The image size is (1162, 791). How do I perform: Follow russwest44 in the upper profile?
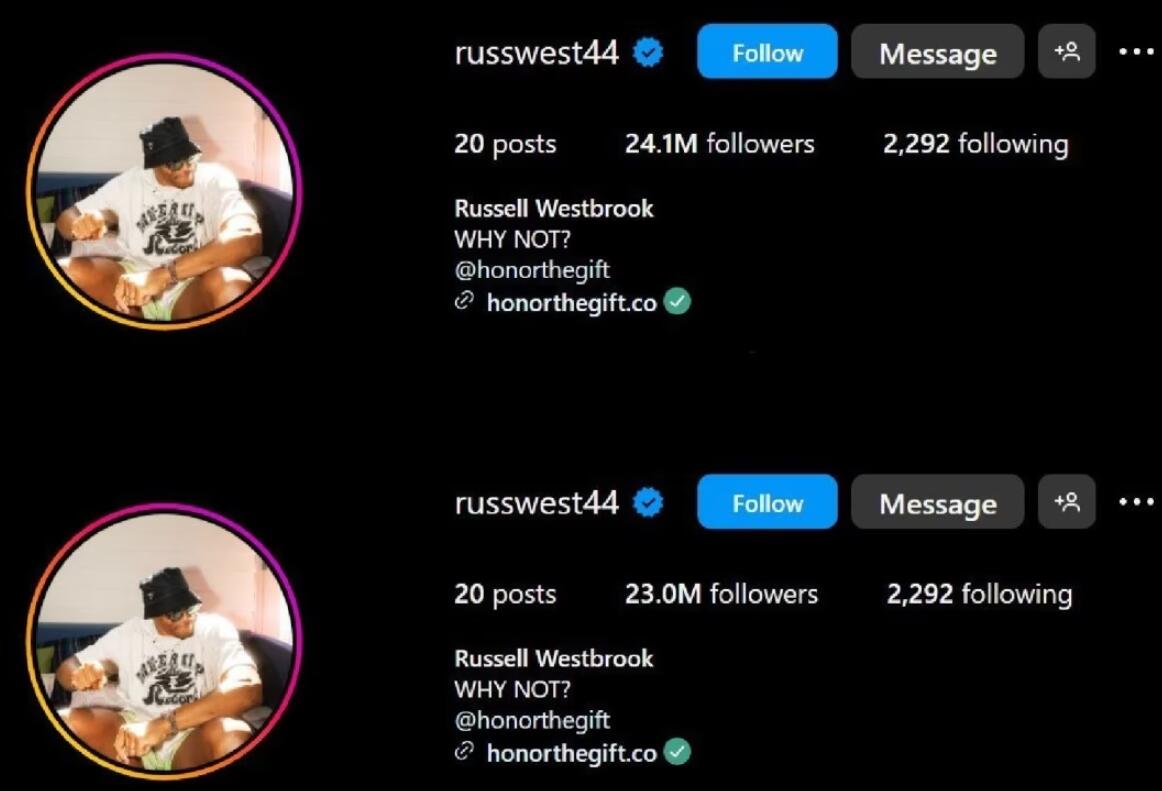767,51
